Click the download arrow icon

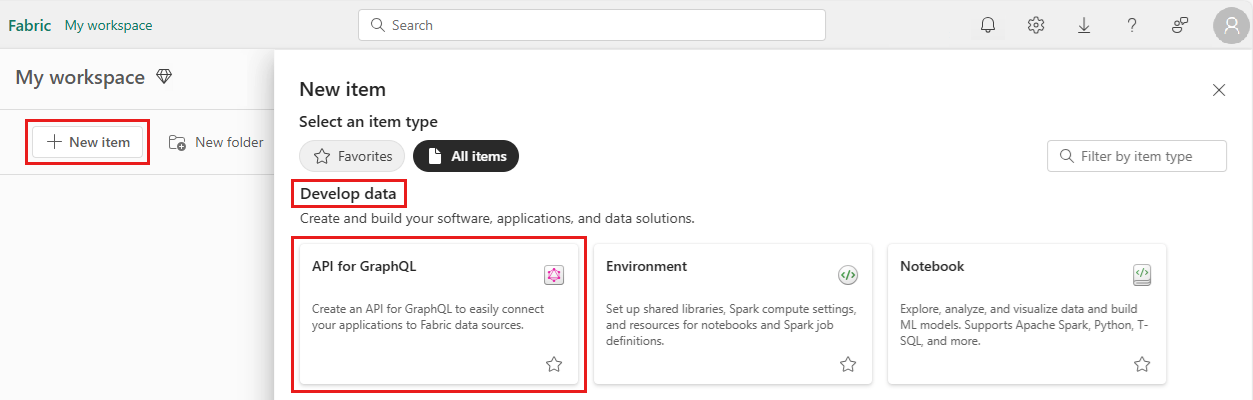(1084, 25)
